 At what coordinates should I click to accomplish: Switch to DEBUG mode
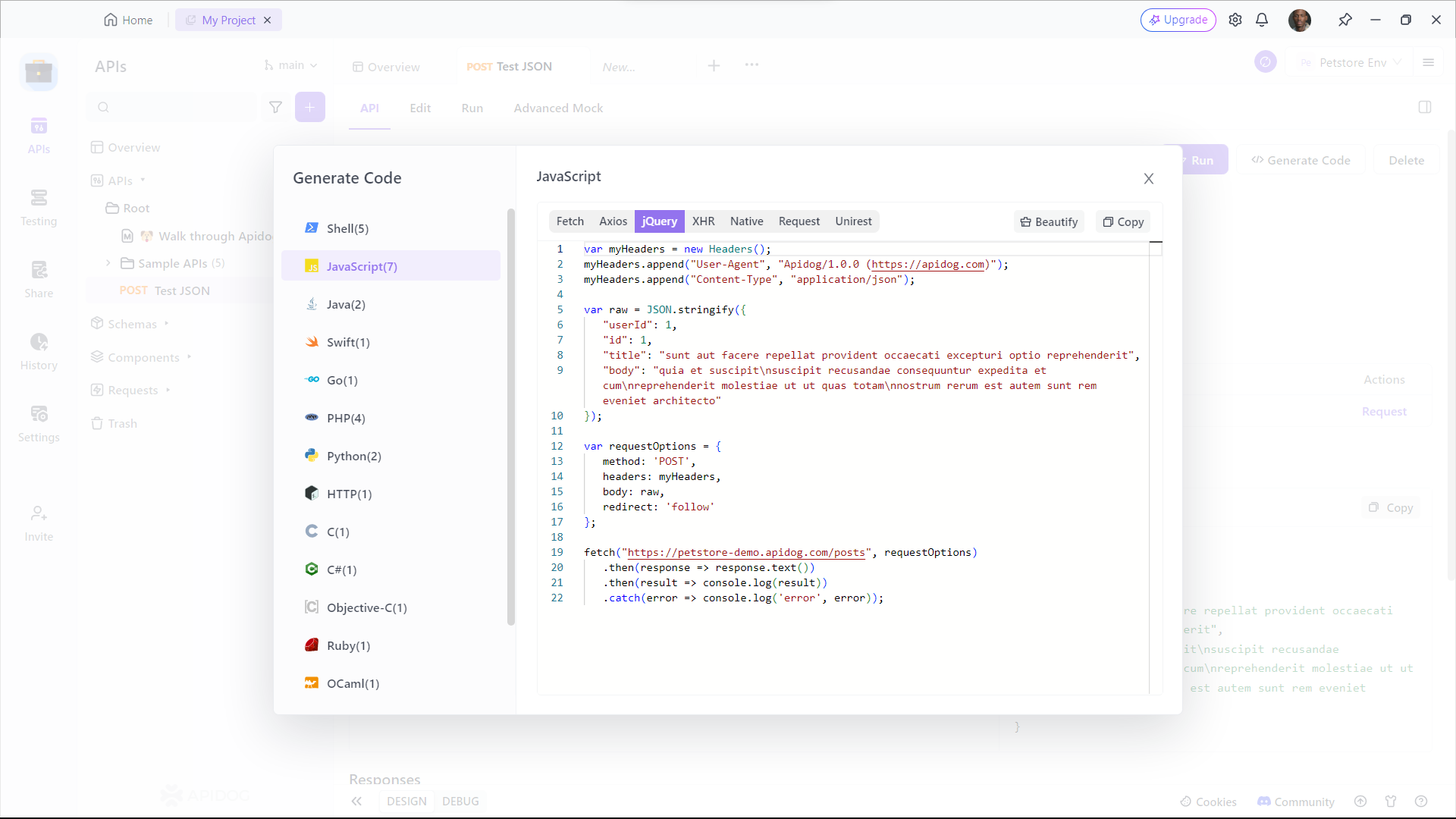coord(460,801)
